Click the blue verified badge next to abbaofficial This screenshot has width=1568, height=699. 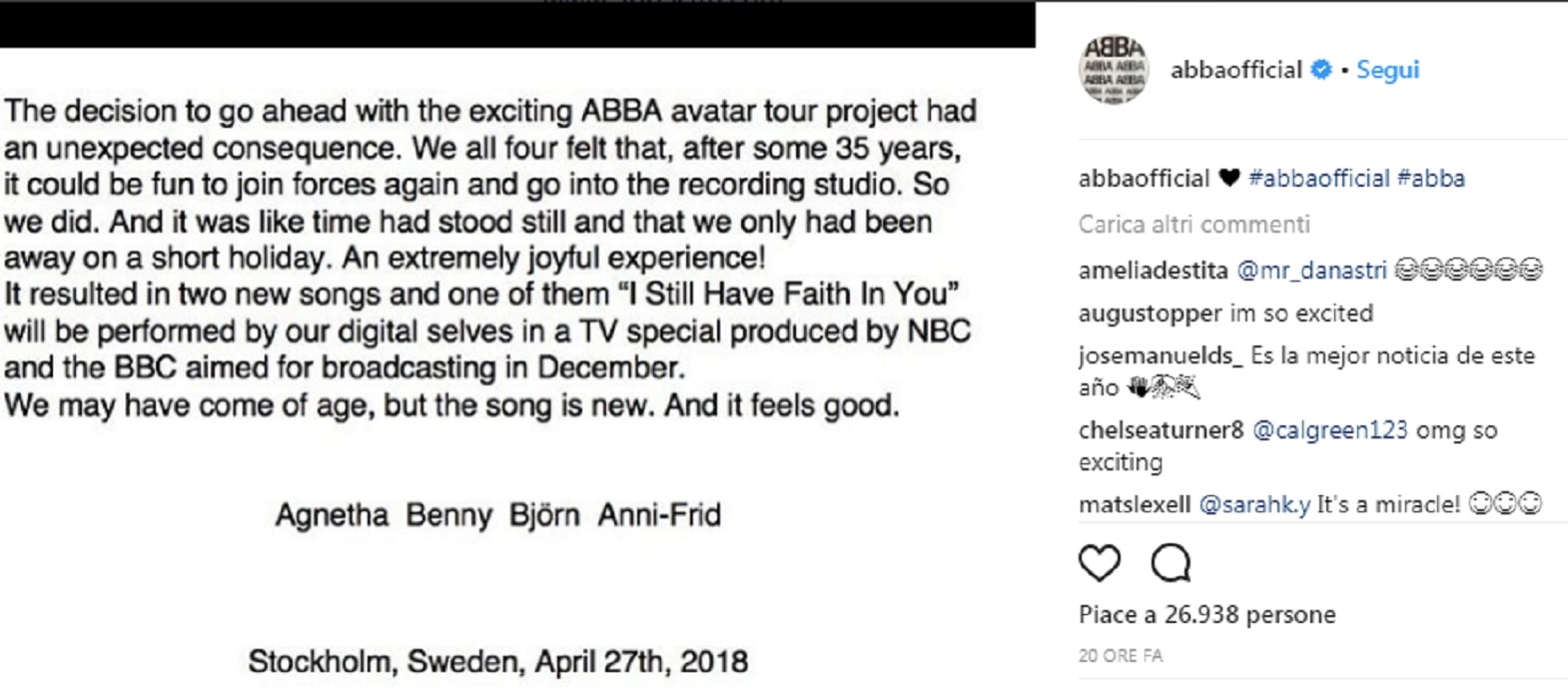(1322, 69)
